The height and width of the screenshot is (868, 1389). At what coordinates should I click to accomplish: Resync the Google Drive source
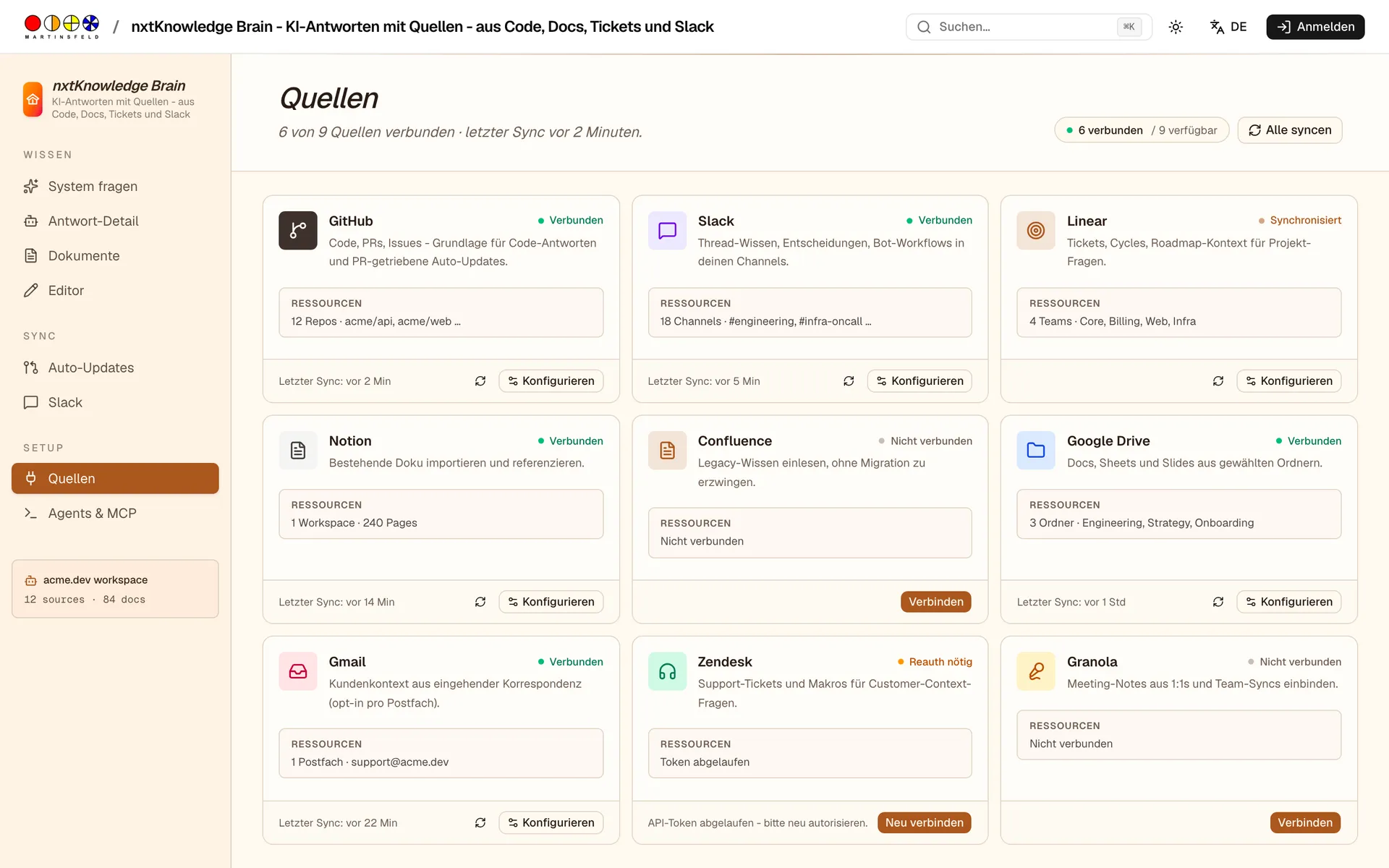coord(1218,602)
